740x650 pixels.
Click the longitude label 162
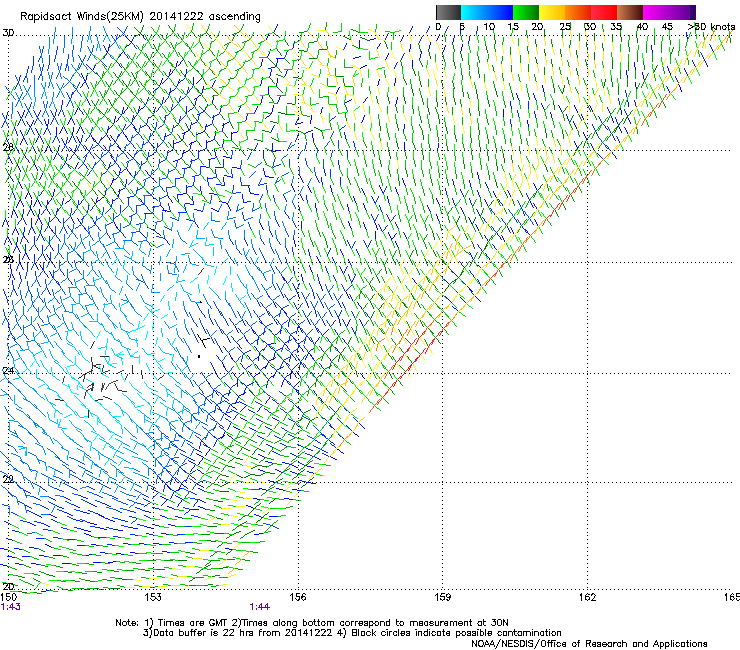[x=587, y=597]
